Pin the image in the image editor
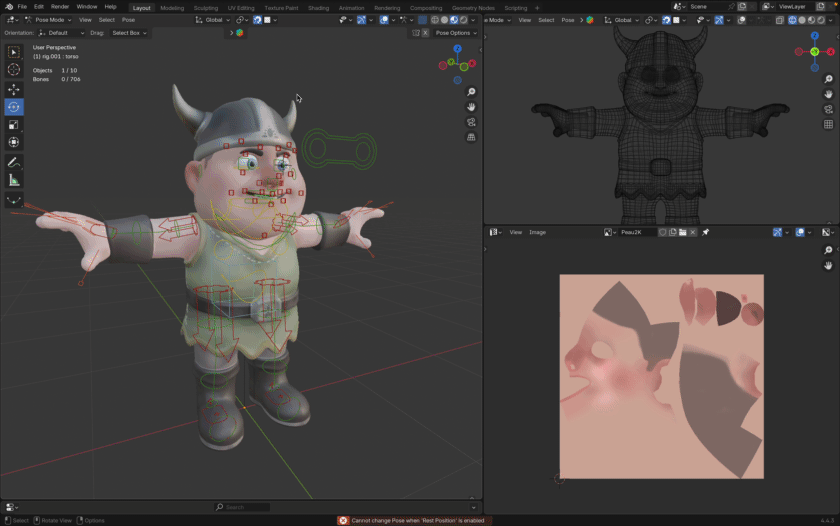 [705, 232]
